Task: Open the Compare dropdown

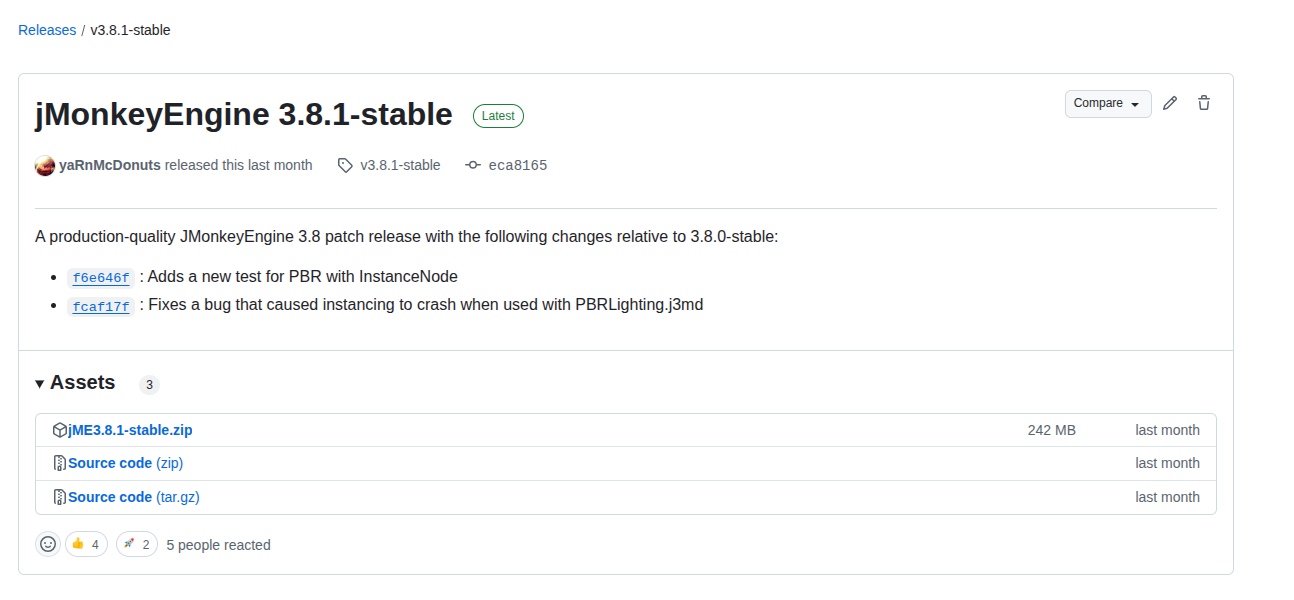Action: click(1108, 103)
